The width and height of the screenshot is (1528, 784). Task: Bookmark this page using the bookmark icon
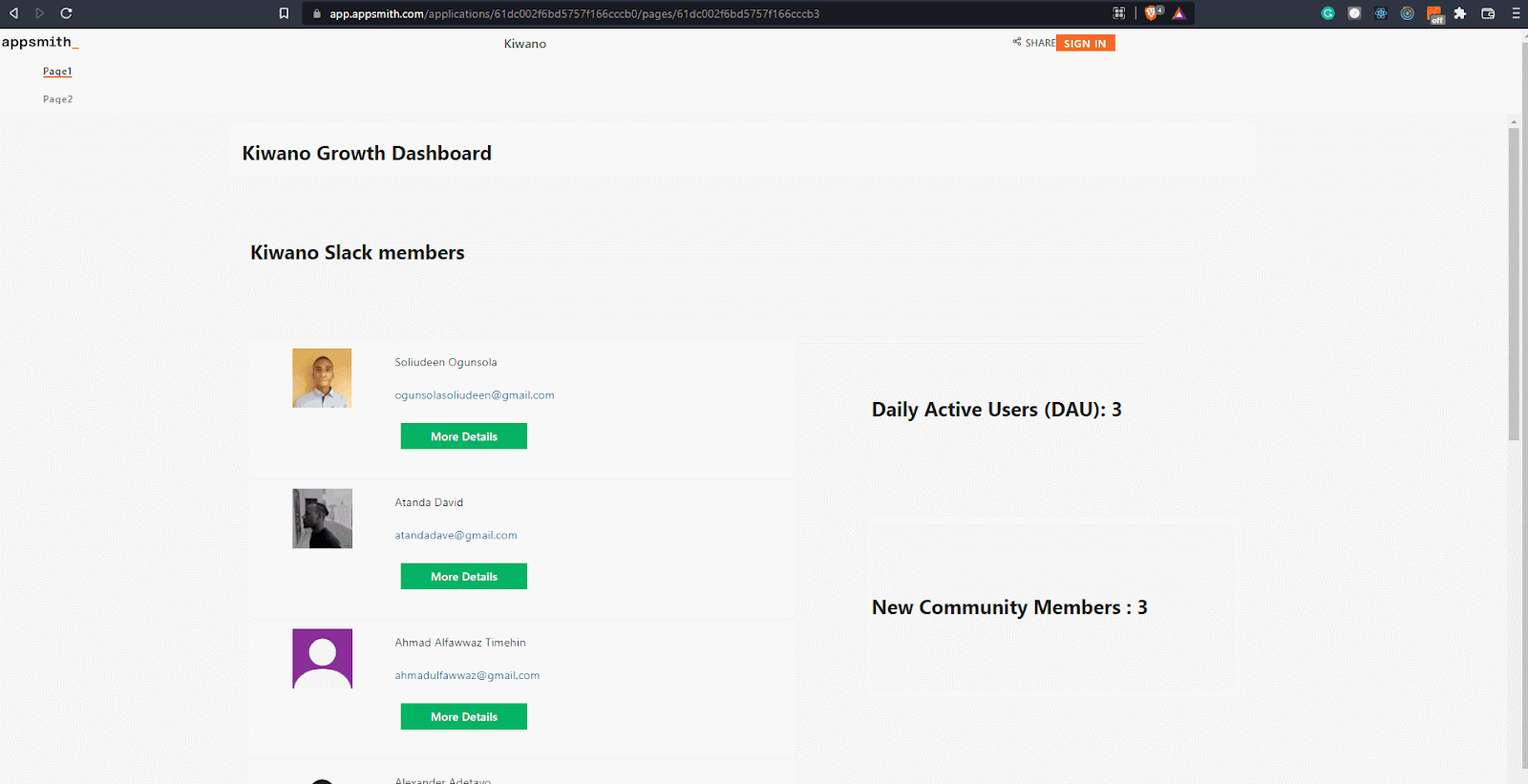pos(284,13)
